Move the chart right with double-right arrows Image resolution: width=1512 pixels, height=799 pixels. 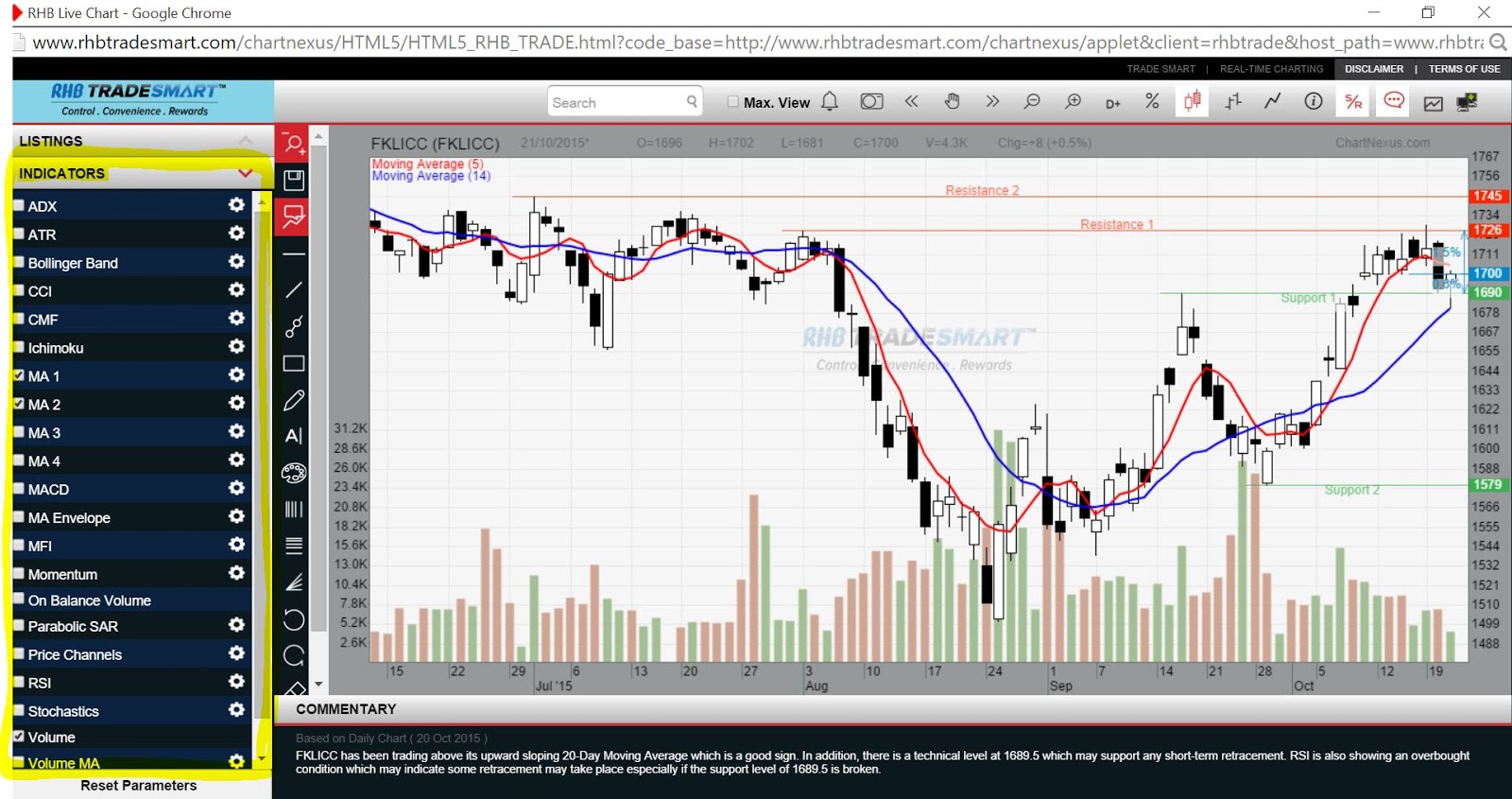(x=992, y=101)
